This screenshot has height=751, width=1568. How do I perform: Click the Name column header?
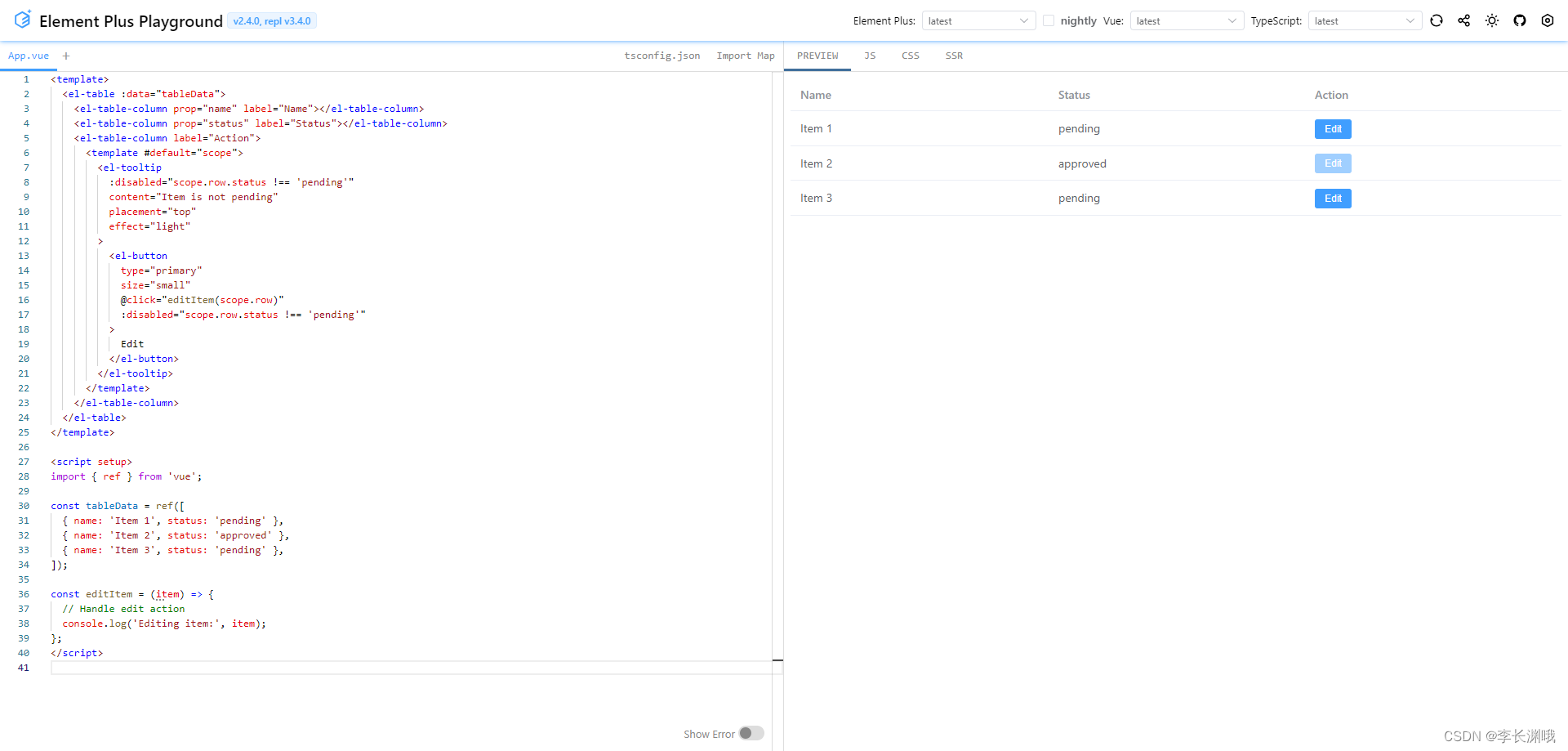coord(816,95)
